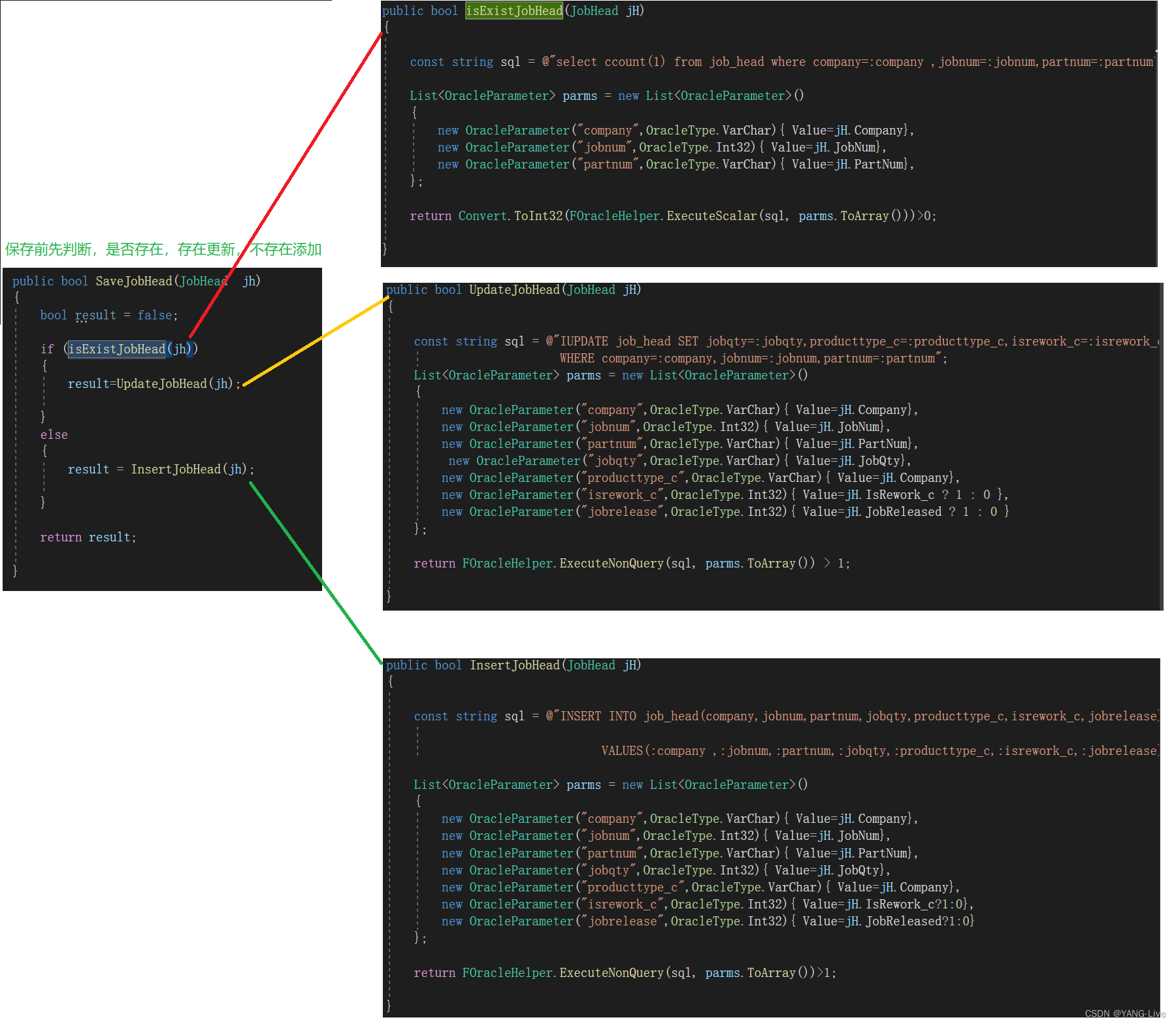This screenshot has width=1176, height=1024.
Task: Click the ExecuteNonQuery return line in UpdateJobHead
Action: 632,564
